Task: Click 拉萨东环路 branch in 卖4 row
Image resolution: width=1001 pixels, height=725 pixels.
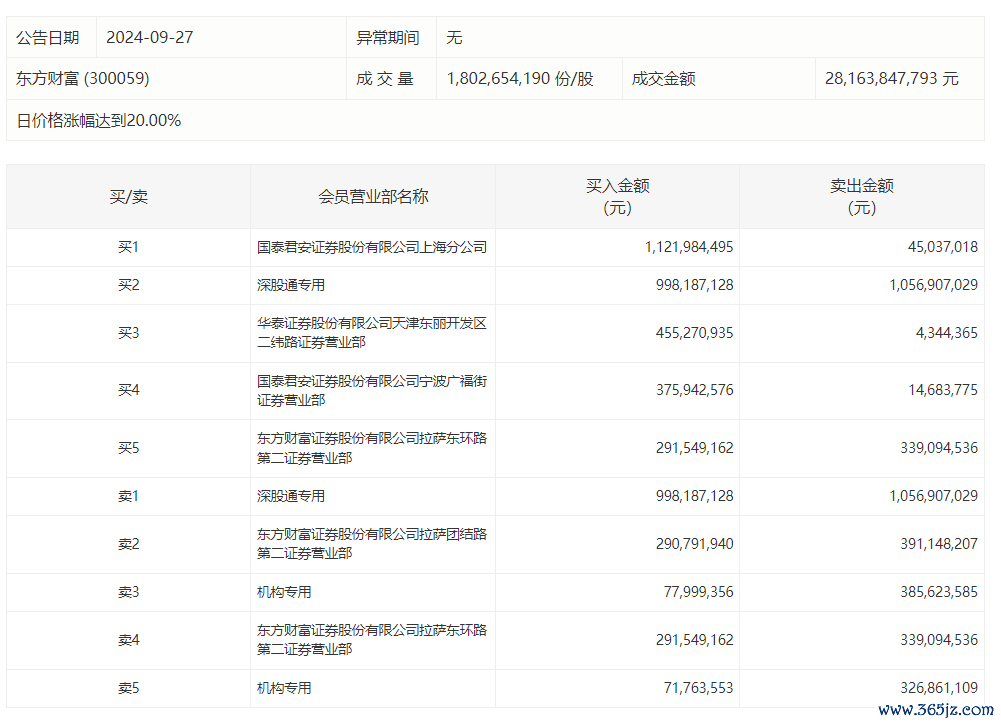Action: (x=372, y=639)
